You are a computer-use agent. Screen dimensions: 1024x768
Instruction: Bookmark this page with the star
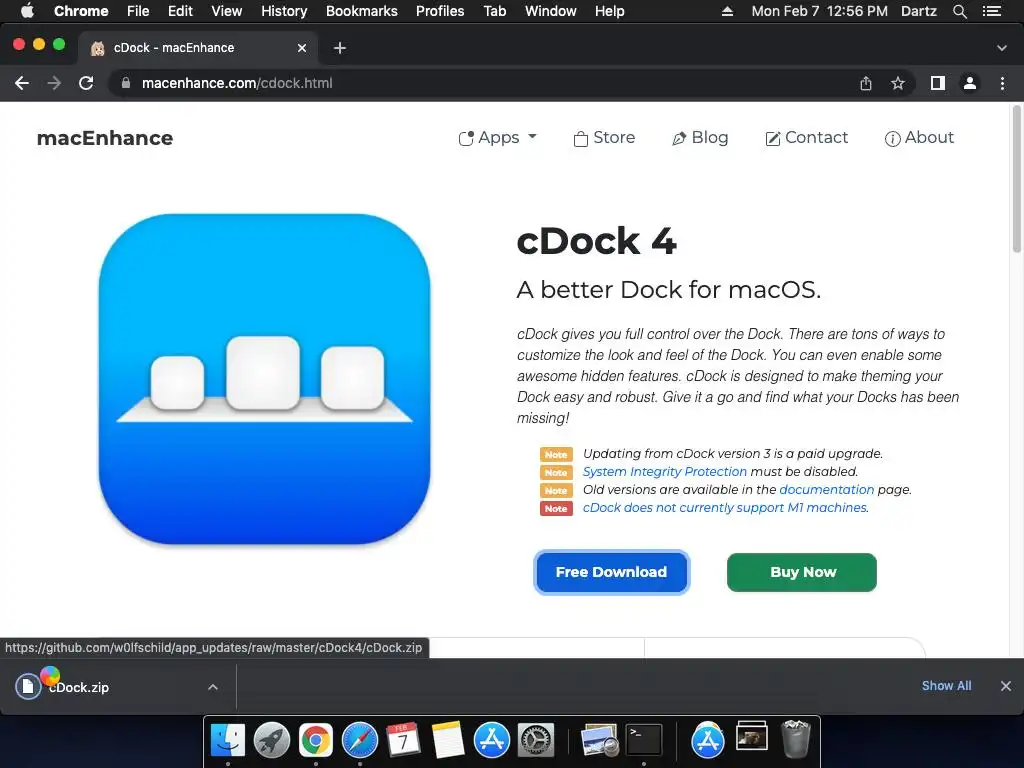[x=898, y=83]
